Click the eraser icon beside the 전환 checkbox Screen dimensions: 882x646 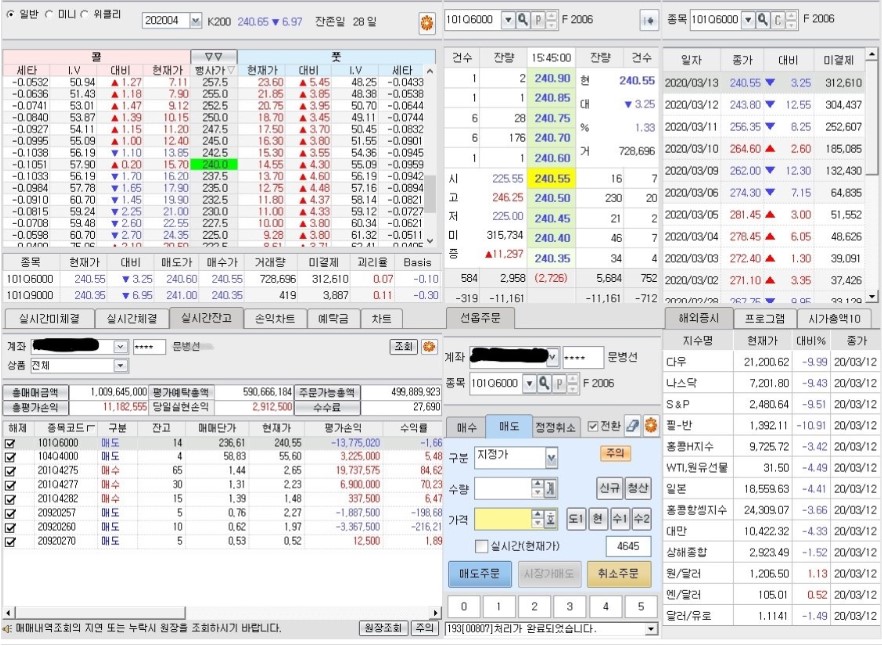633,427
